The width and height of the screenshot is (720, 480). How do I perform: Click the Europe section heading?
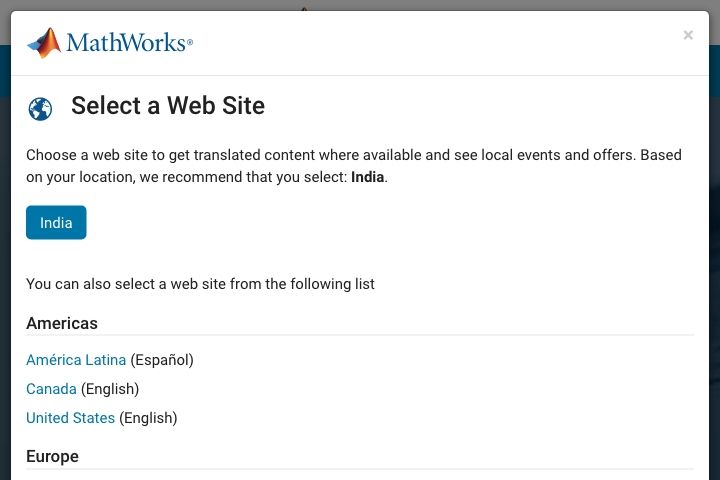pos(52,456)
